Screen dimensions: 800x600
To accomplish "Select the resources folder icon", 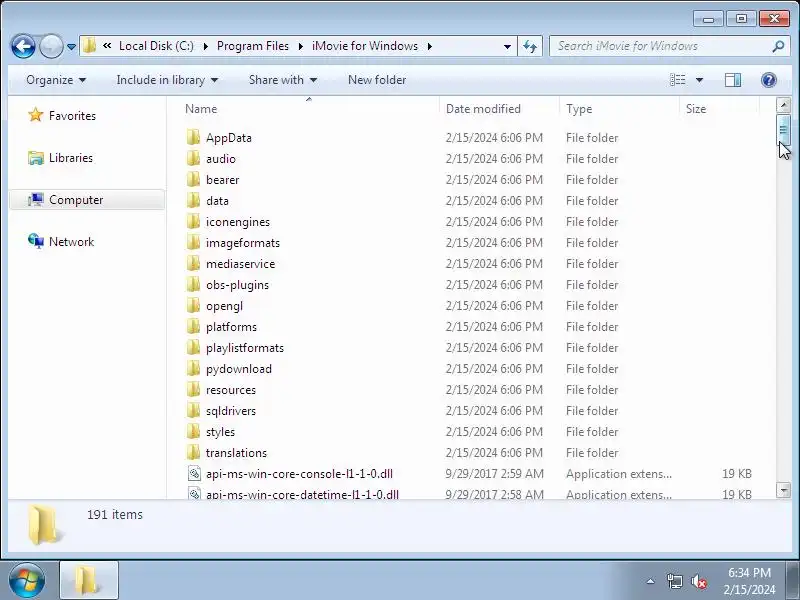I will (193, 389).
